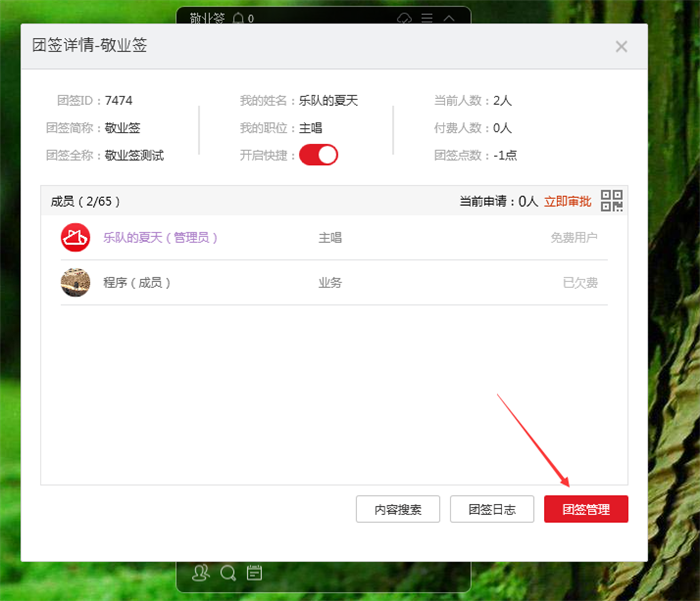Click the 团签ID value 7474
This screenshot has height=601, width=700.
119,100
